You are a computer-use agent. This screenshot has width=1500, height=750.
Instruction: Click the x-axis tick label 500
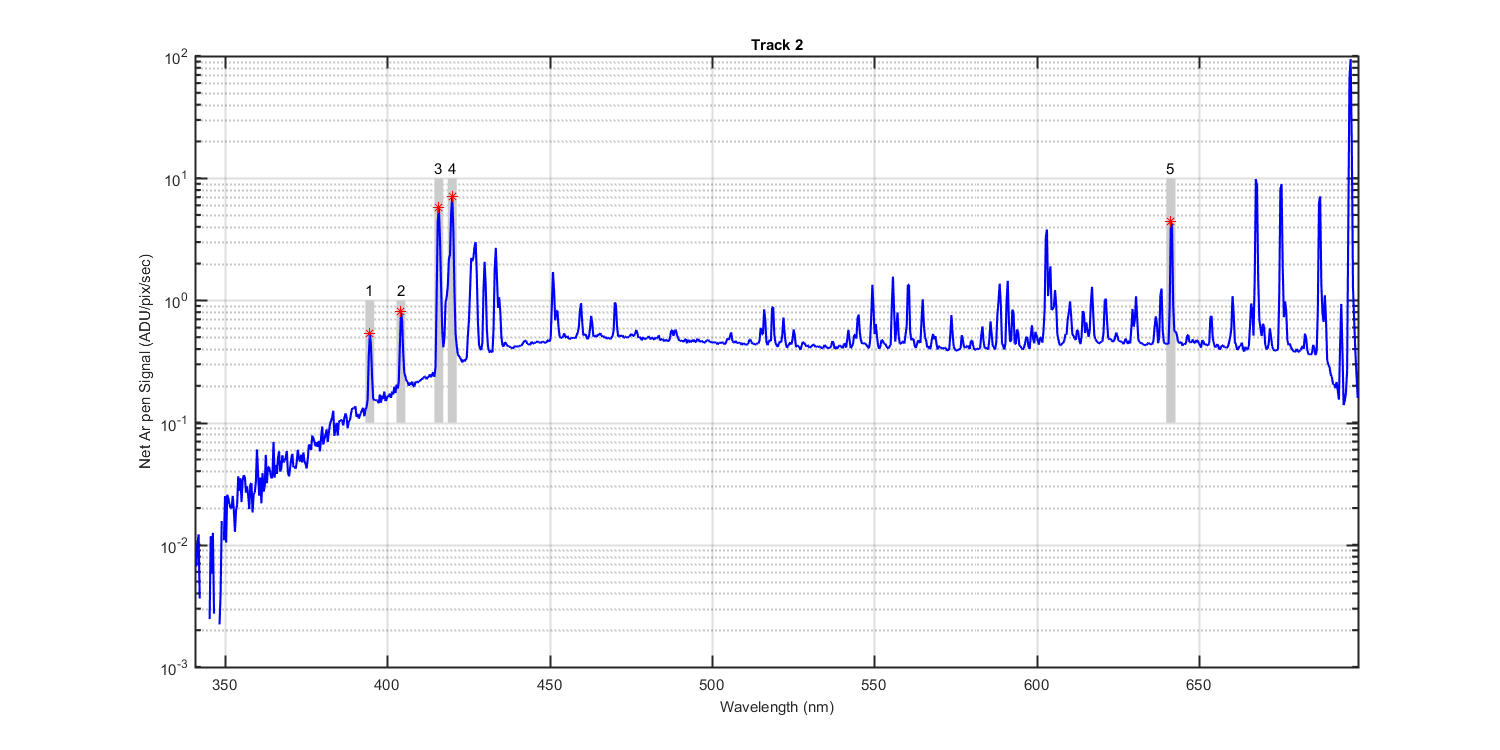pos(712,685)
